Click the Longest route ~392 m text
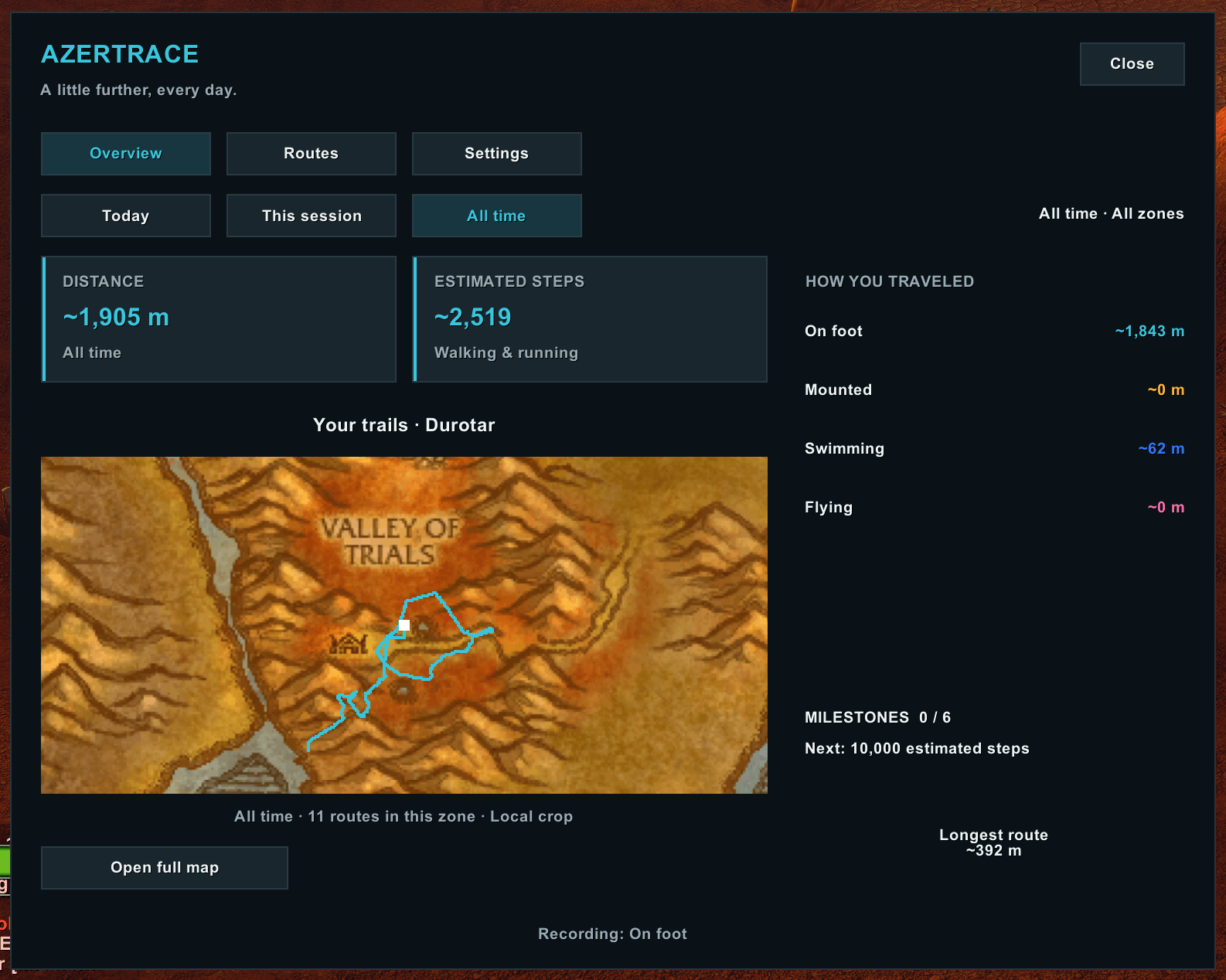 point(993,842)
